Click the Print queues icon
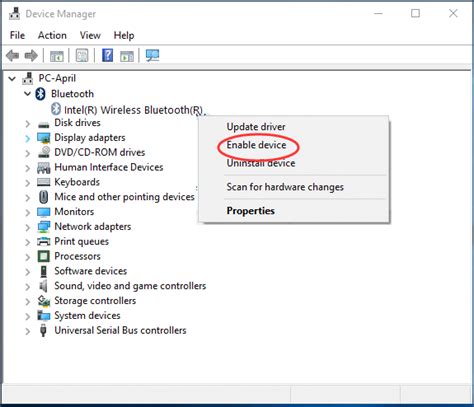The image size is (474, 407). pyautogui.click(x=44, y=241)
